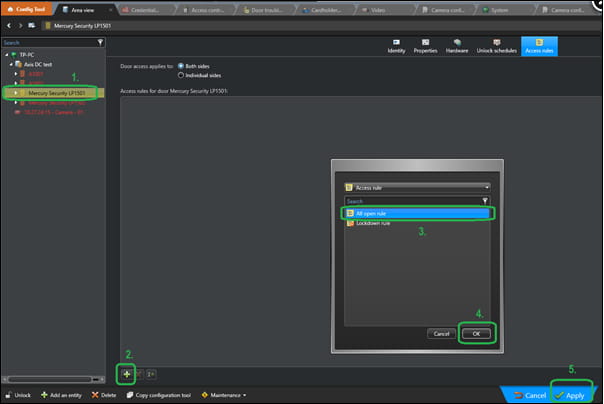Open the Hardware page
This screenshot has width=604, height=404.
457,46
